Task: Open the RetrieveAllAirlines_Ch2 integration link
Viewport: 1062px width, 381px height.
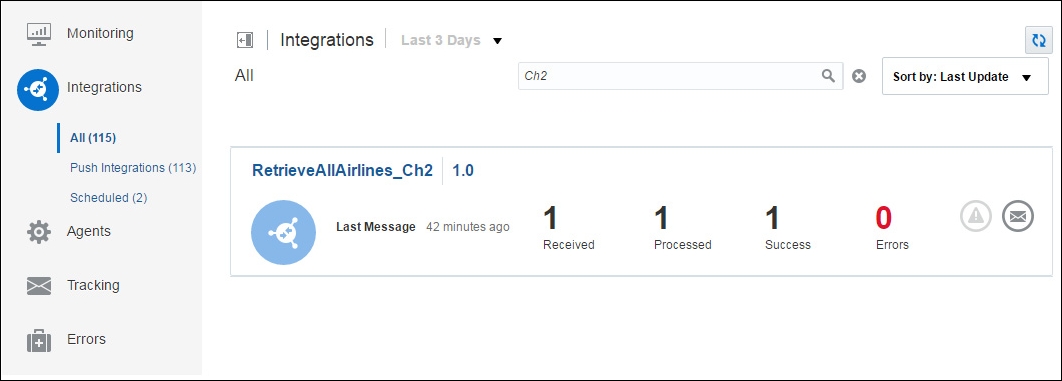Action: click(x=342, y=171)
